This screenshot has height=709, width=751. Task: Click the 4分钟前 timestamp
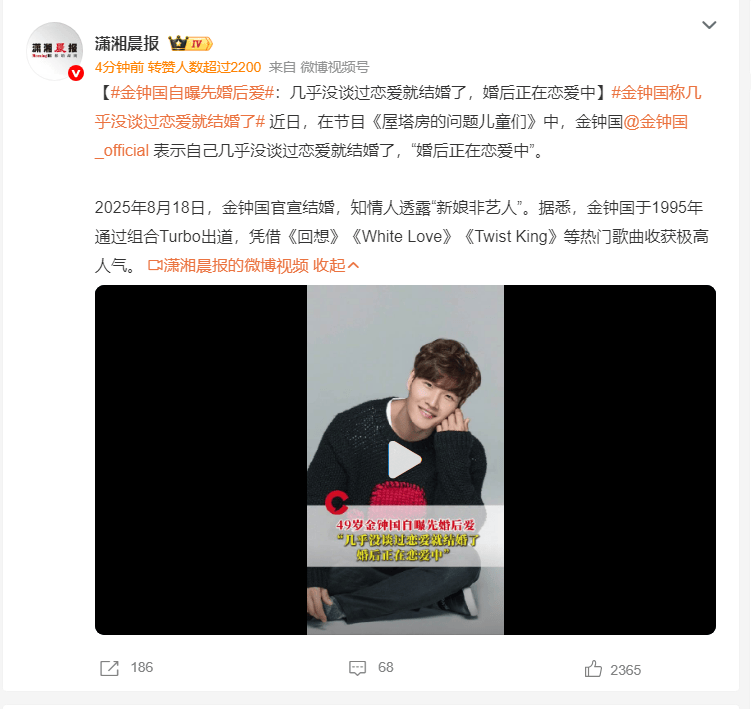point(119,68)
